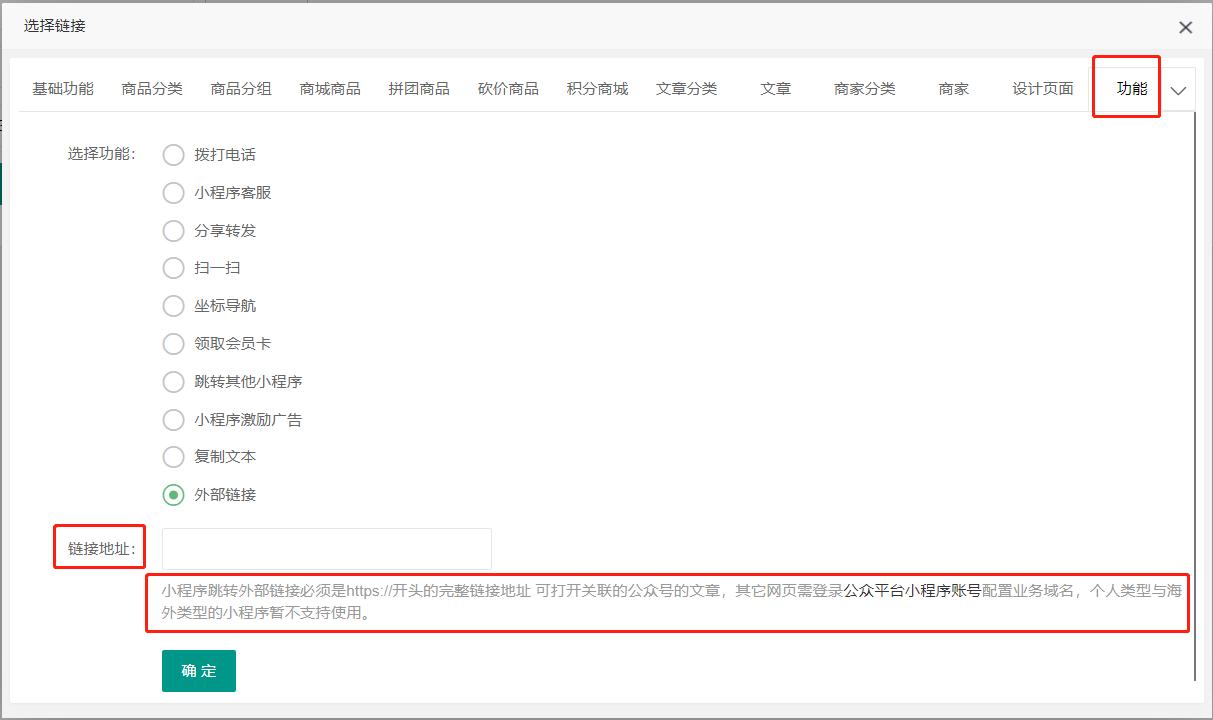This screenshot has height=720, width=1213.
Task: Select the 领取会员卡 radio button
Action: 174,344
